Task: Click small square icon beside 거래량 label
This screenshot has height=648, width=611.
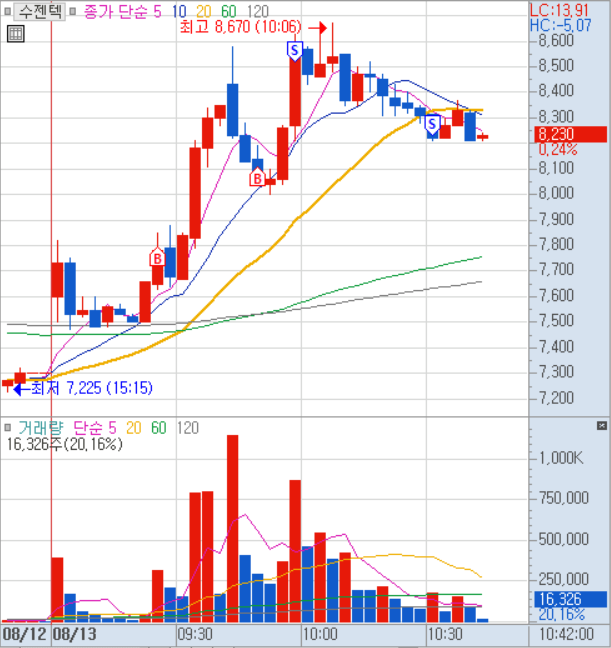Action: 9,428
